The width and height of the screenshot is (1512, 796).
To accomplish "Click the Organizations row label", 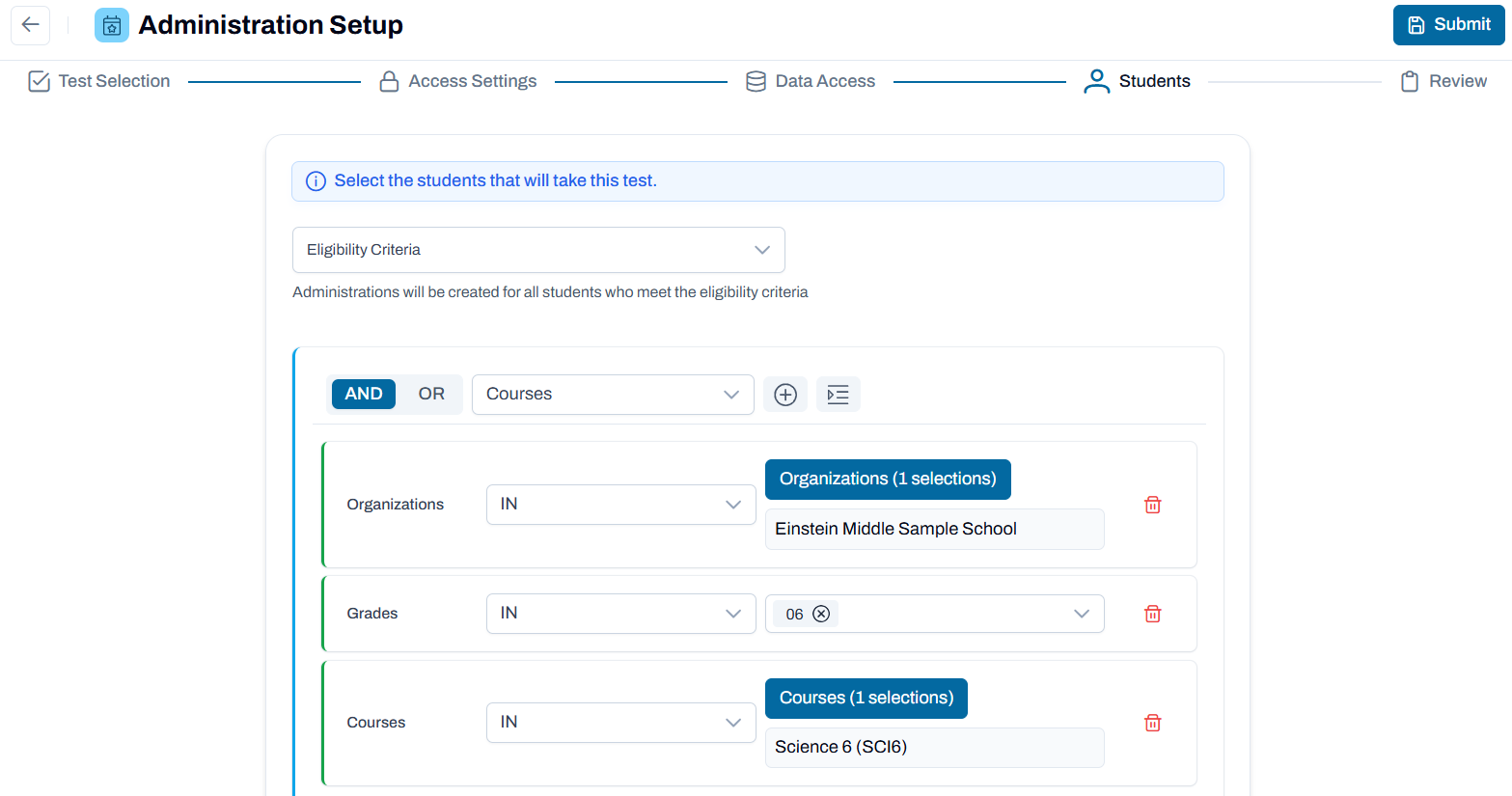I will click(396, 505).
